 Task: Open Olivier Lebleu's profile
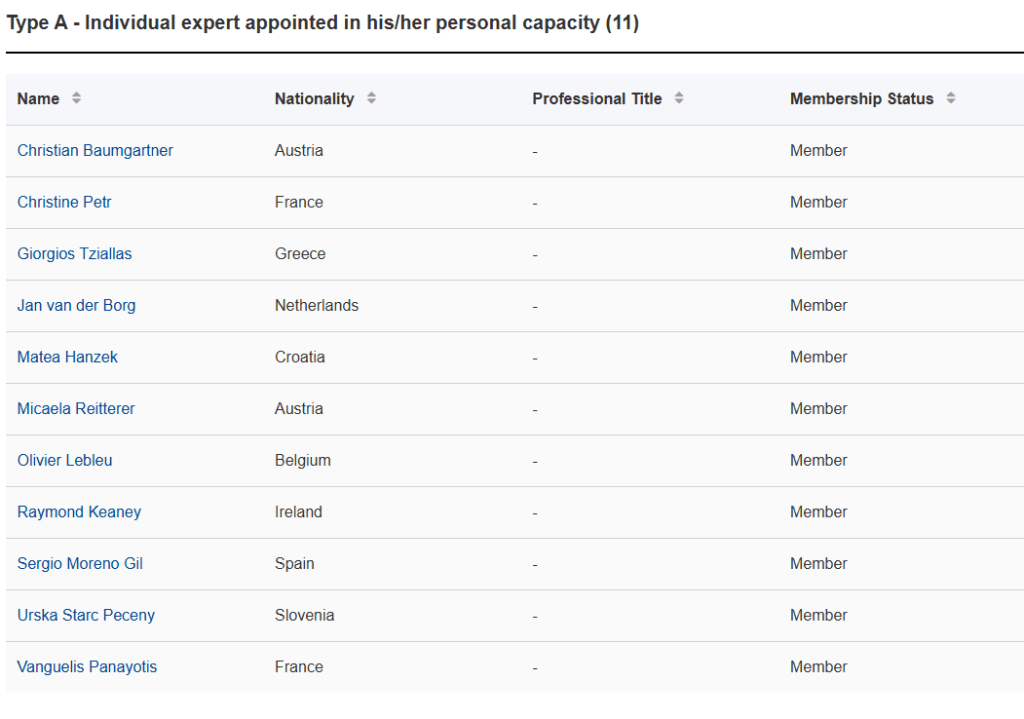(65, 461)
